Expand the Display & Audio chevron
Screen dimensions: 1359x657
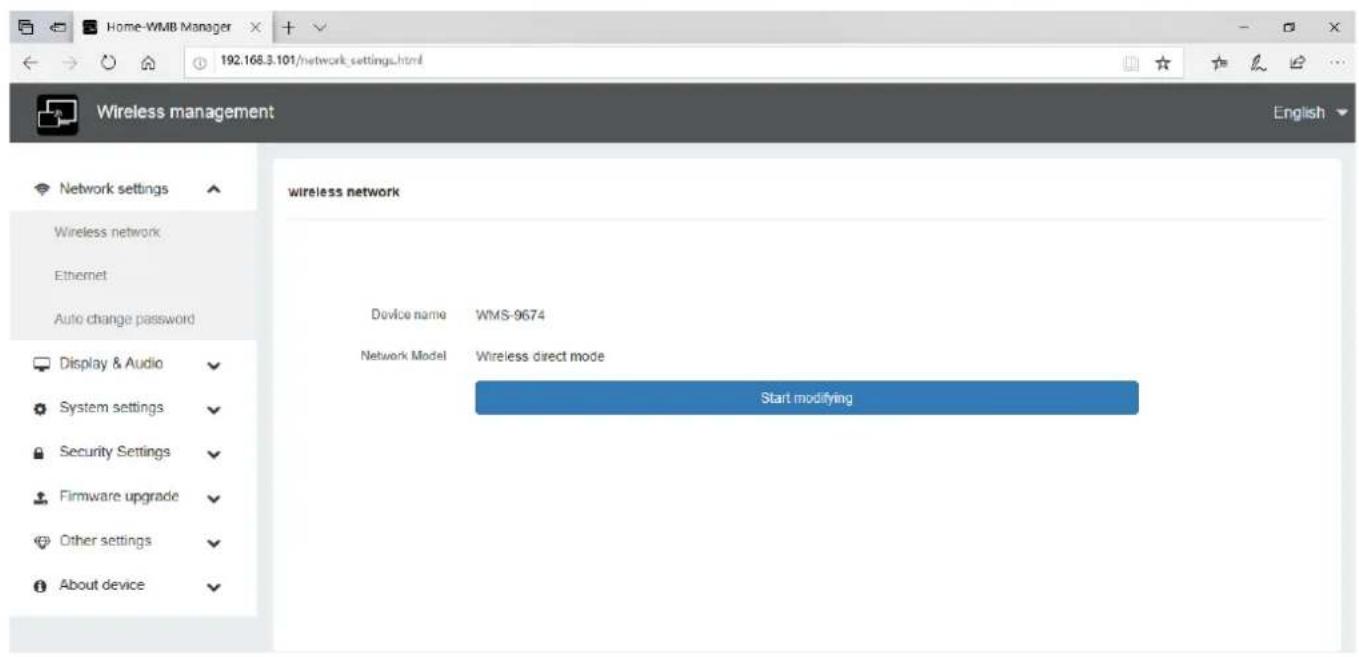212,366
